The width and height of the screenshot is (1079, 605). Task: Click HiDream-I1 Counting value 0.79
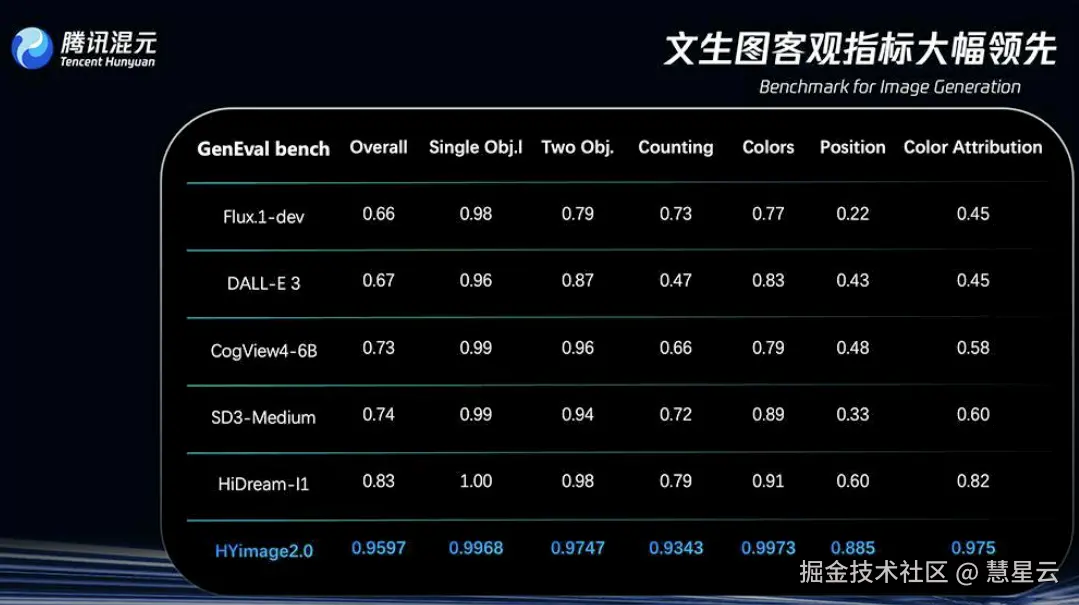click(x=676, y=482)
